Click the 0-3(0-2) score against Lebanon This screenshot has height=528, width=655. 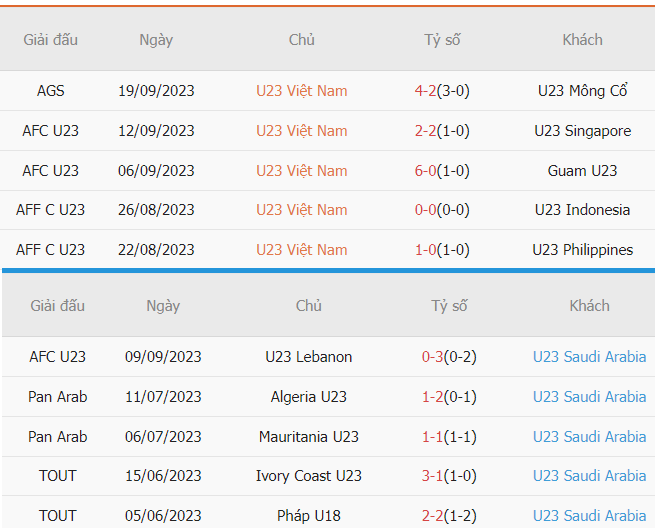pyautogui.click(x=449, y=357)
